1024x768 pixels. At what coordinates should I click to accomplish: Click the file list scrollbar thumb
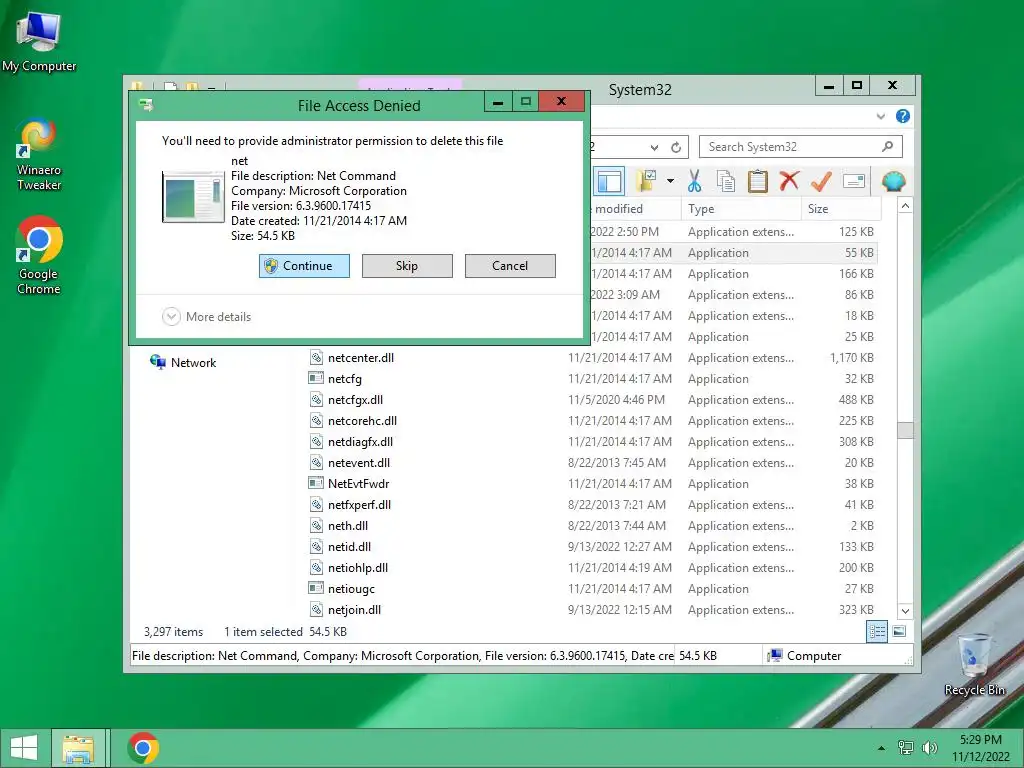(x=905, y=430)
